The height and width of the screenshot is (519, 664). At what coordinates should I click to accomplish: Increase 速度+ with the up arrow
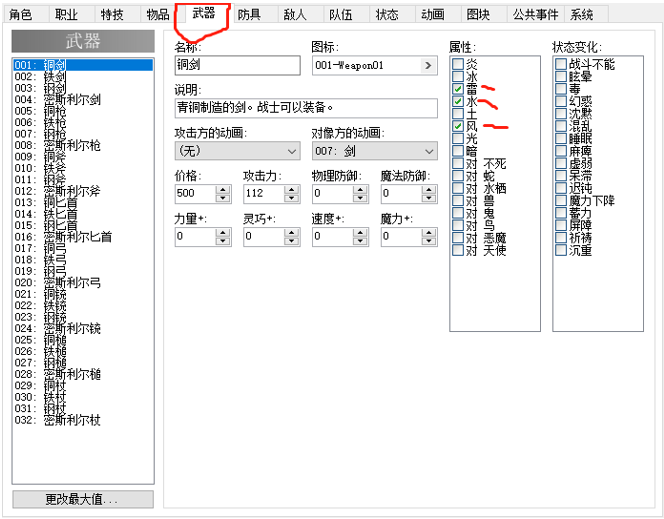(360, 232)
